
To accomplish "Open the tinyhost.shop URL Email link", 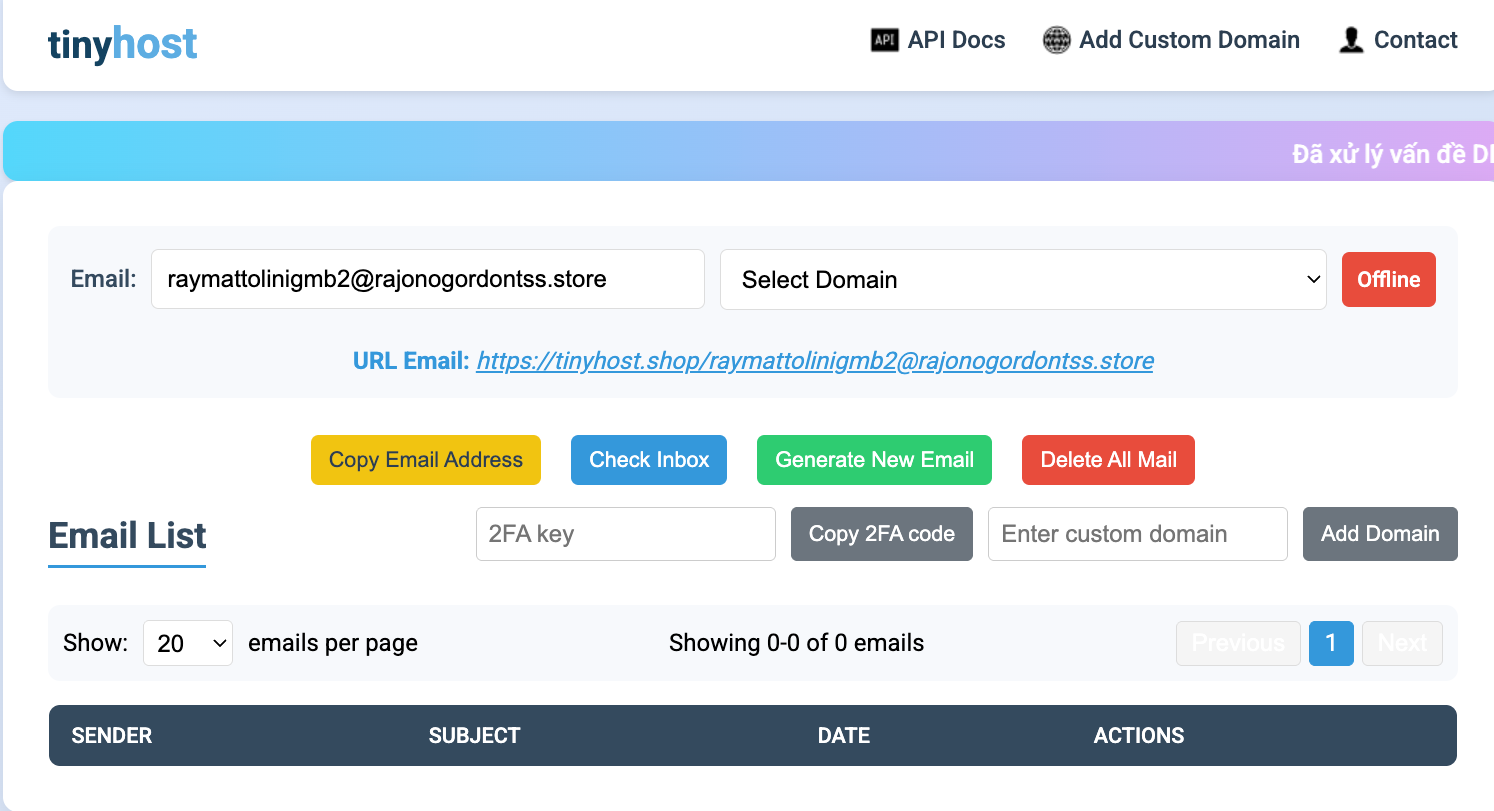I will pyautogui.click(x=815, y=360).
